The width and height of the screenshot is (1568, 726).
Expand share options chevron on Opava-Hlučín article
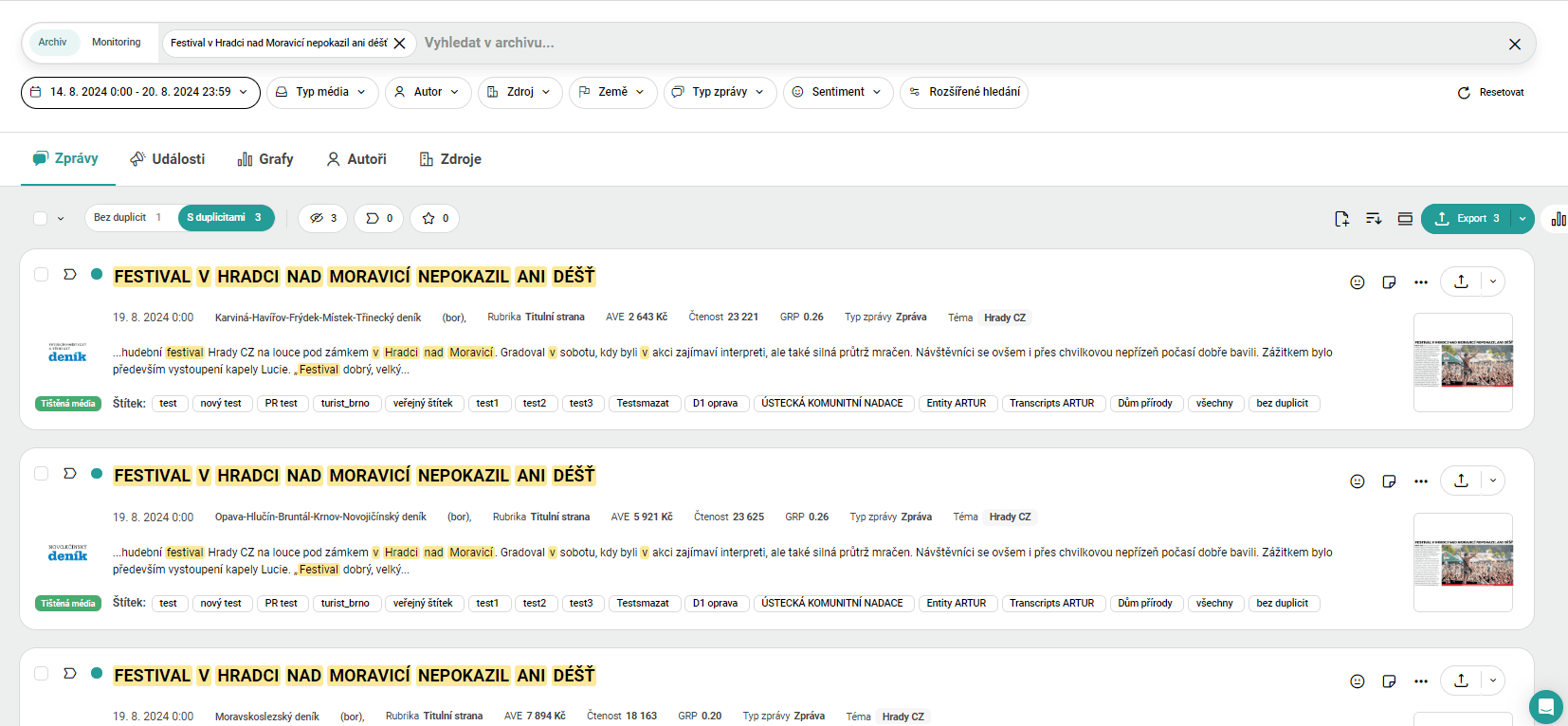click(x=1493, y=481)
